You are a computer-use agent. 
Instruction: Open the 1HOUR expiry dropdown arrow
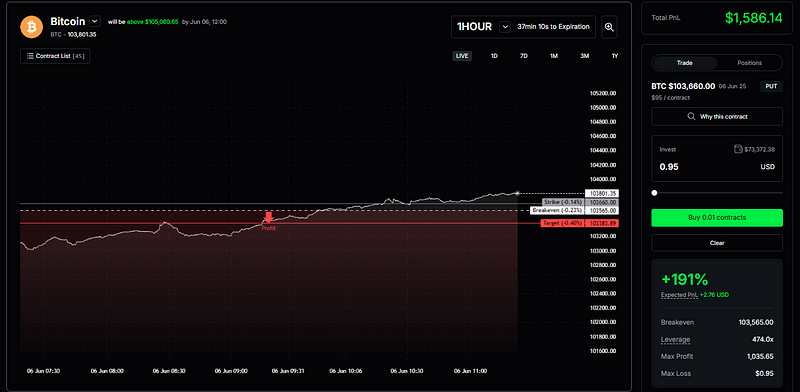click(505, 27)
